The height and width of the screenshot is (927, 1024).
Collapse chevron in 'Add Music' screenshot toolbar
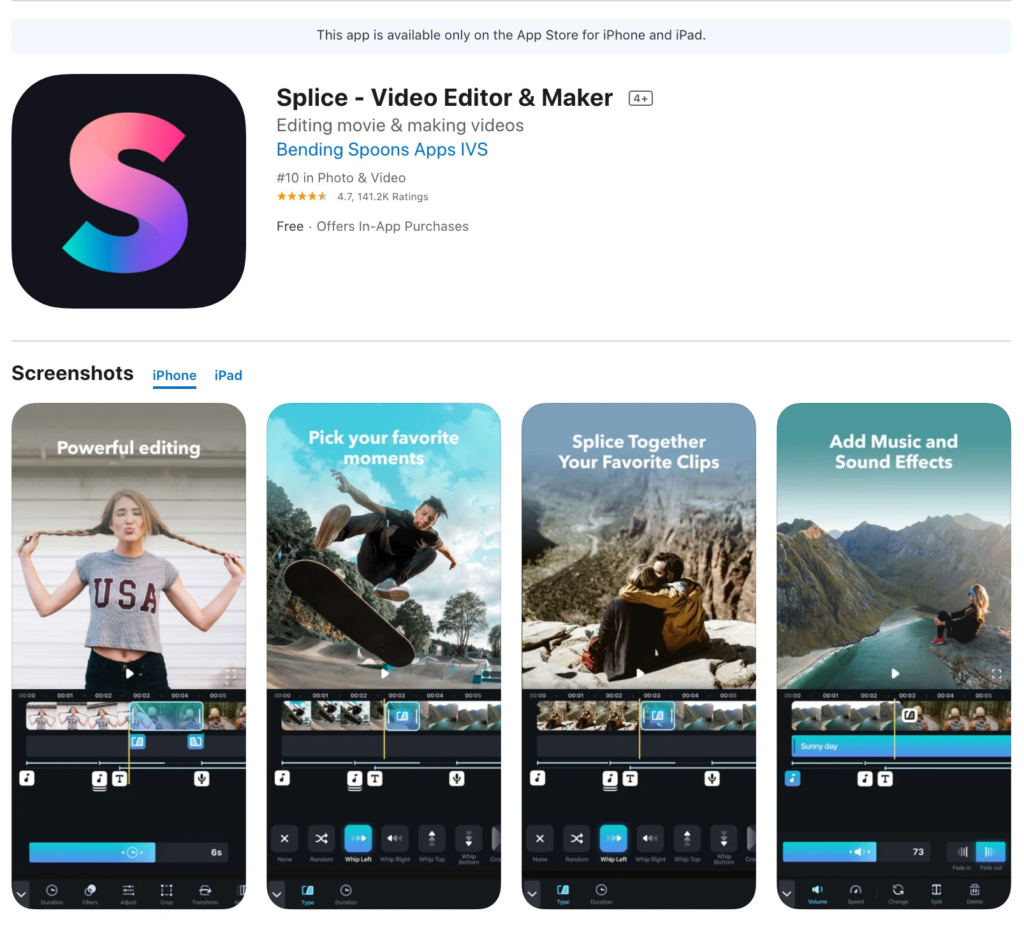pos(787,893)
